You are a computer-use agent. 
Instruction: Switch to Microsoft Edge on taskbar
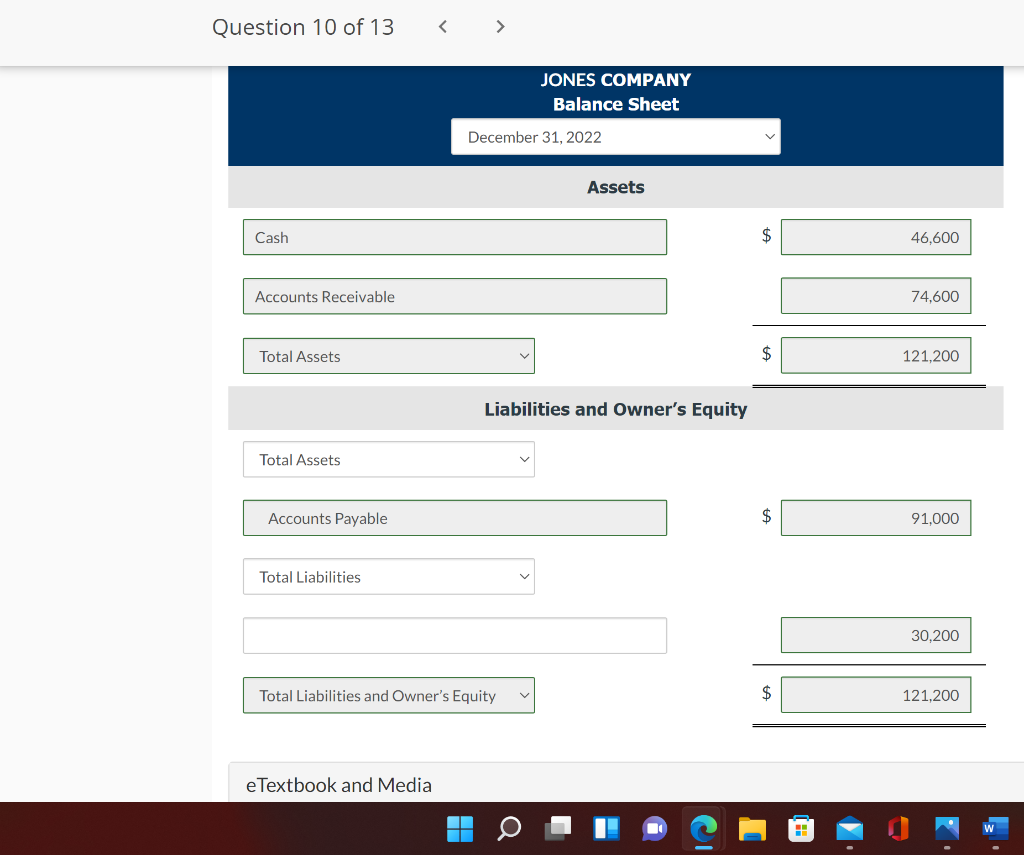tap(703, 829)
